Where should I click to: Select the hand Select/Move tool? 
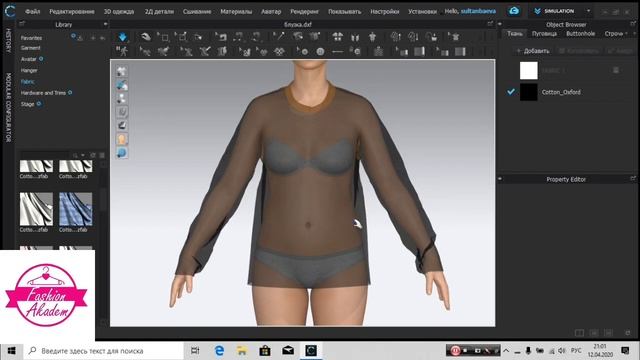[146, 37]
